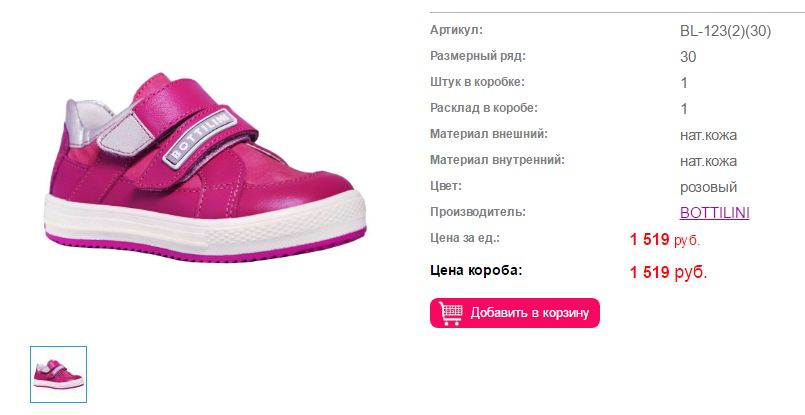The height and width of the screenshot is (415, 805).
Task: Click the bold 'Цена короба:' label
Action: (x=476, y=270)
